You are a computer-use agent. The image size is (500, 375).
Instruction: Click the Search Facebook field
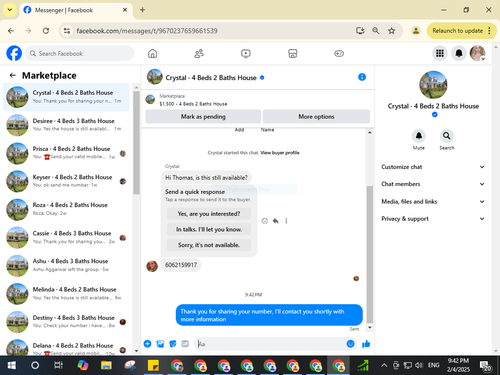coord(79,53)
